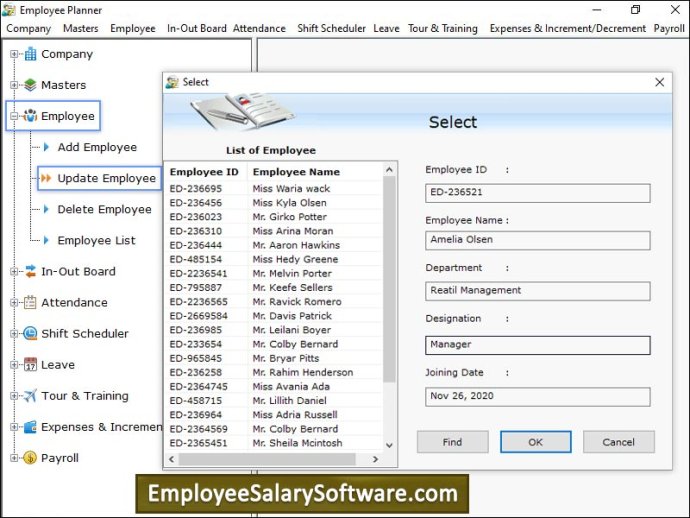This screenshot has height=518, width=690.
Task: Select Delete Employee in tree
Action: coord(104,209)
